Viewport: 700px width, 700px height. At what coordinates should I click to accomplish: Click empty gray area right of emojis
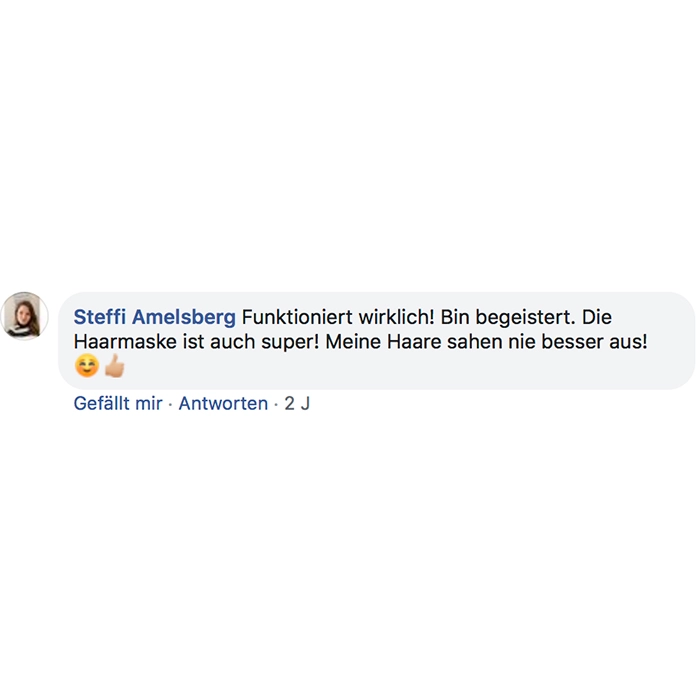[x=402, y=366]
